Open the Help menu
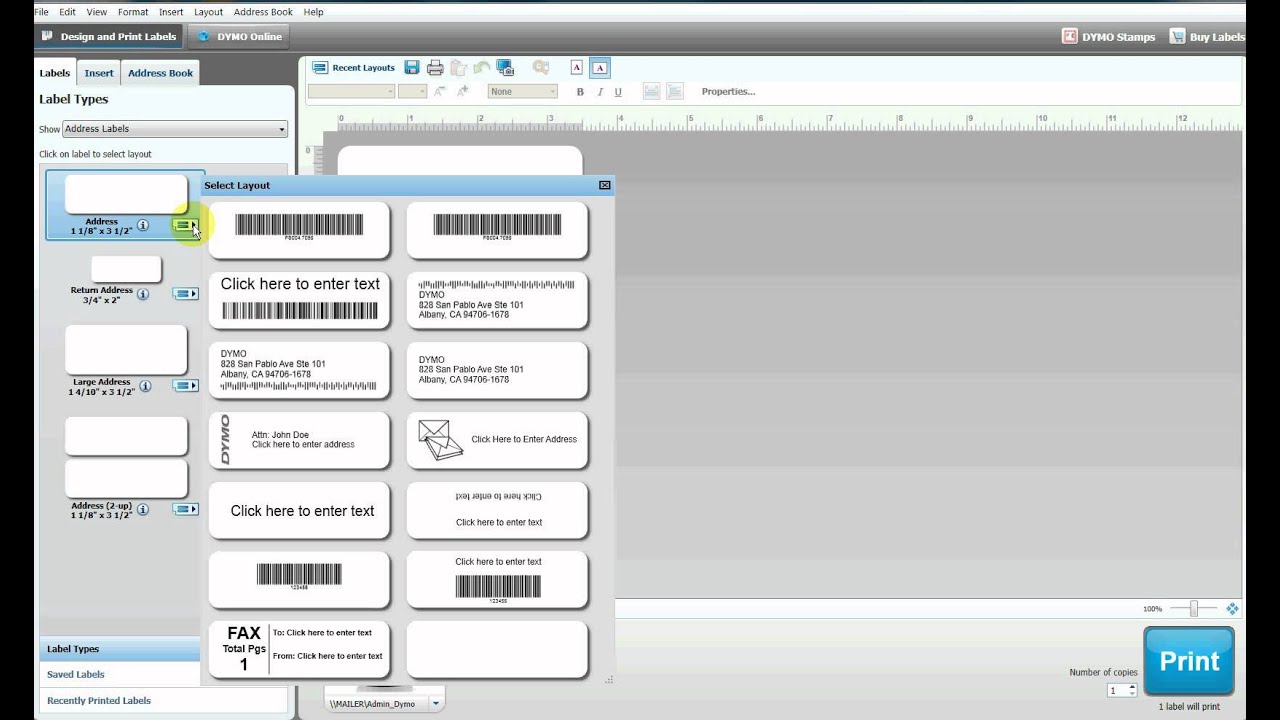This screenshot has height=720, width=1280. click(313, 12)
